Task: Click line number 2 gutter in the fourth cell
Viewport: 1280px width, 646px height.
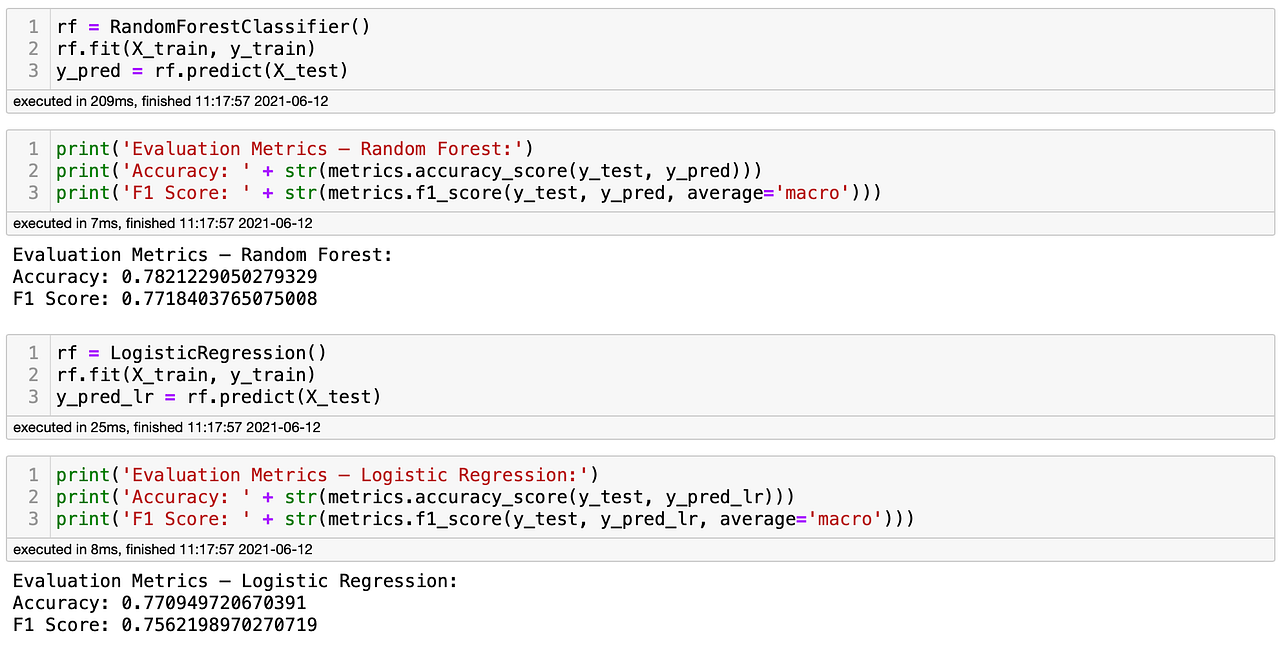Action: [x=31, y=496]
